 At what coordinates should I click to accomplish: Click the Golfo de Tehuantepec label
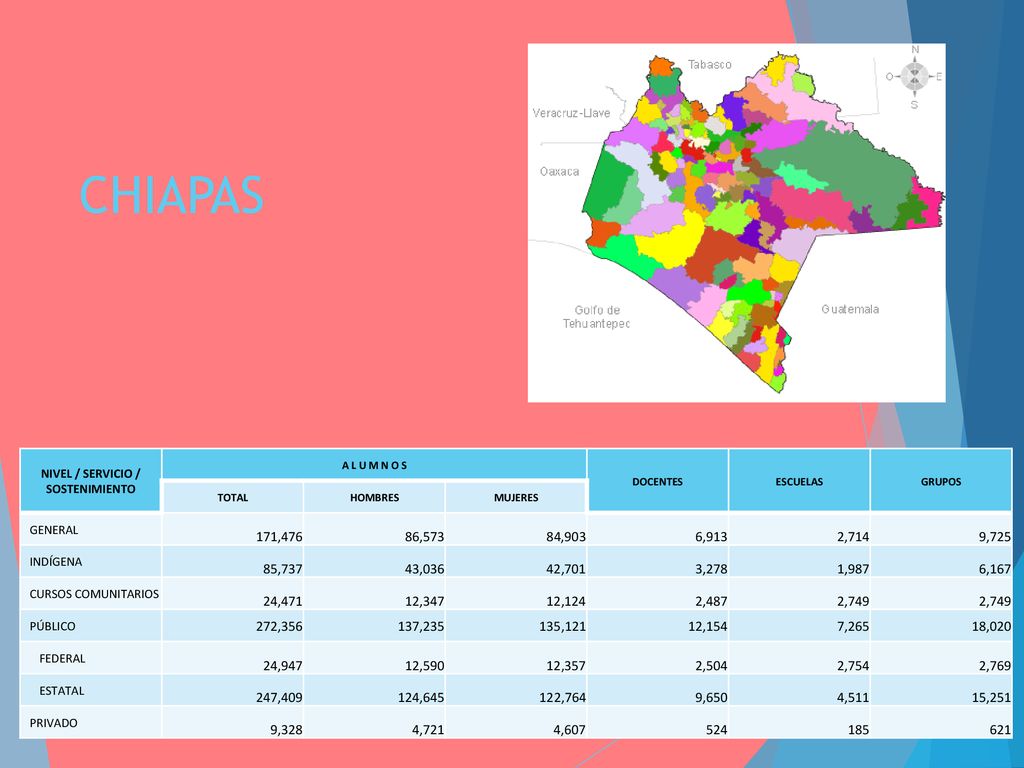click(x=596, y=317)
